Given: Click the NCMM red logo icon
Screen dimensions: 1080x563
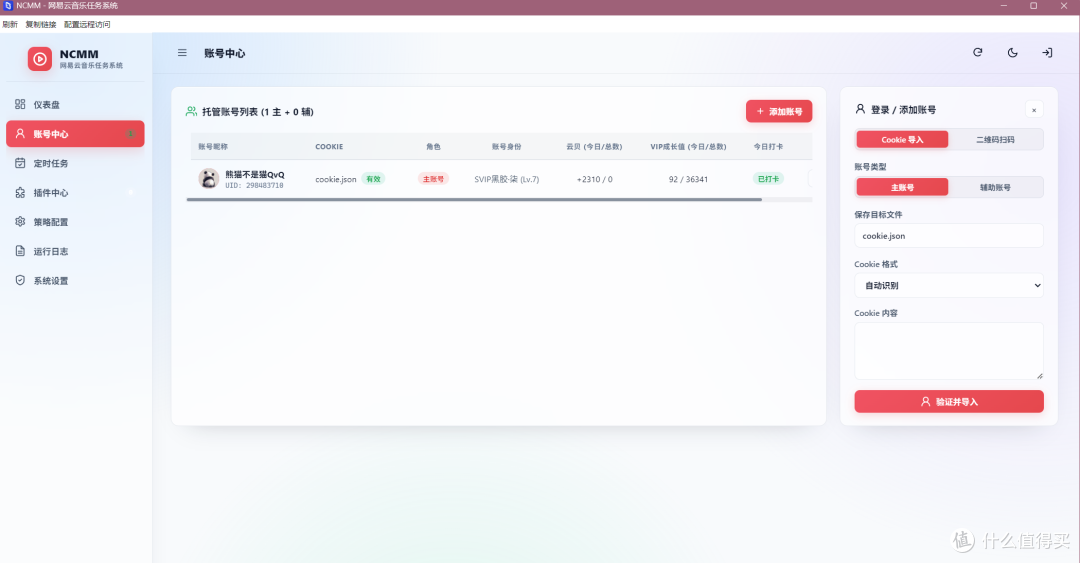Looking at the screenshot, I should coord(39,59).
